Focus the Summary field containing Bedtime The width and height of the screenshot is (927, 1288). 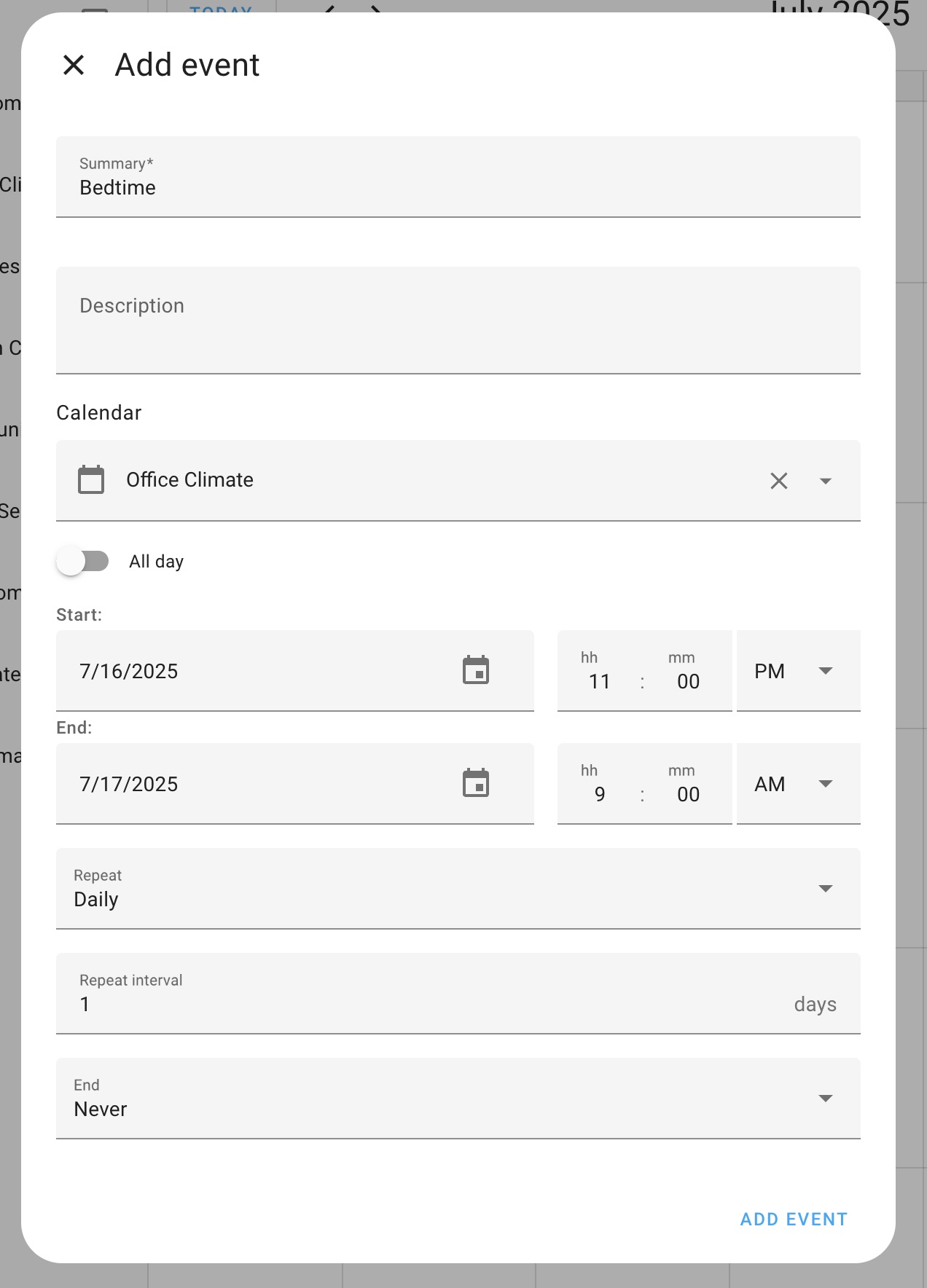pyautogui.click(x=458, y=177)
